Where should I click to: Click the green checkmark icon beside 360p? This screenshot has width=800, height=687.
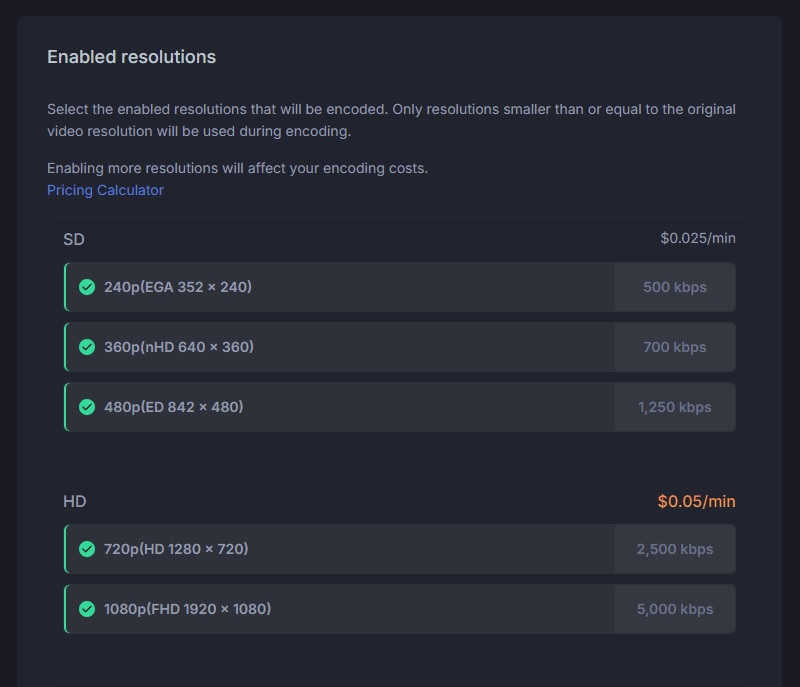87,348
